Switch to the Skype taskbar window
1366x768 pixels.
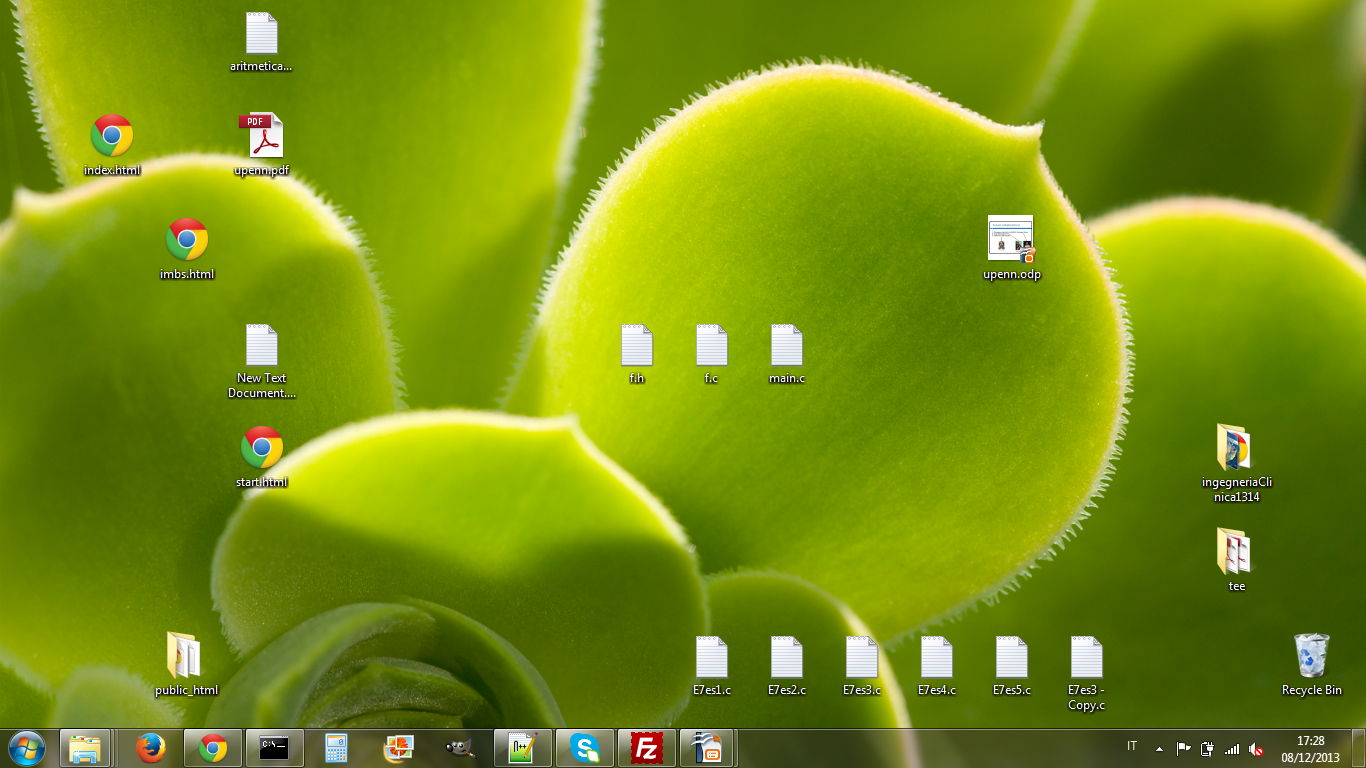(x=585, y=748)
